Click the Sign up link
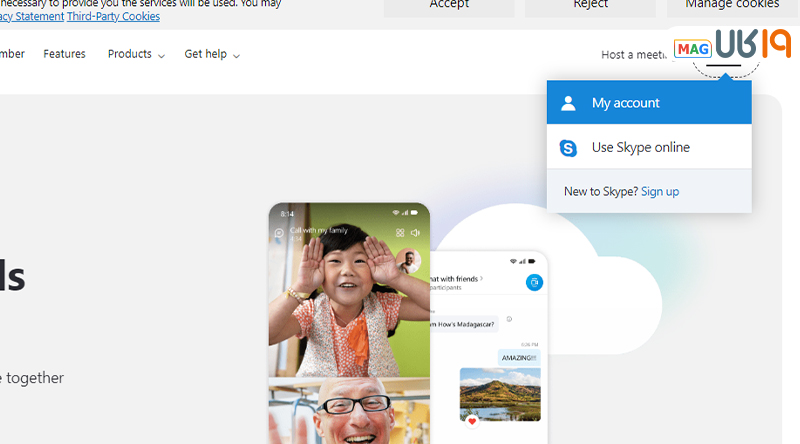This screenshot has width=800, height=444. pyautogui.click(x=660, y=191)
